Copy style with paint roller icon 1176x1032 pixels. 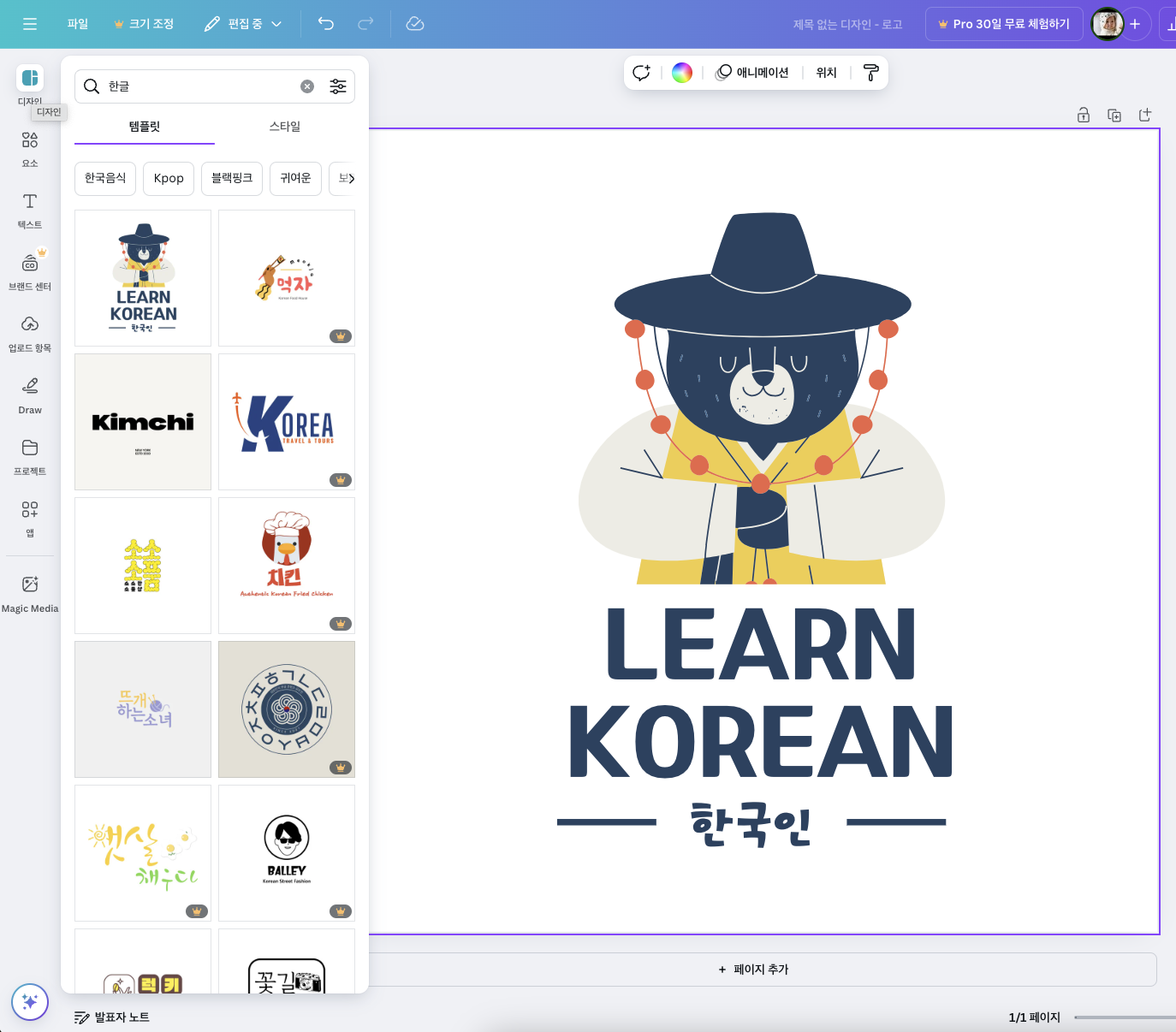[x=871, y=73]
